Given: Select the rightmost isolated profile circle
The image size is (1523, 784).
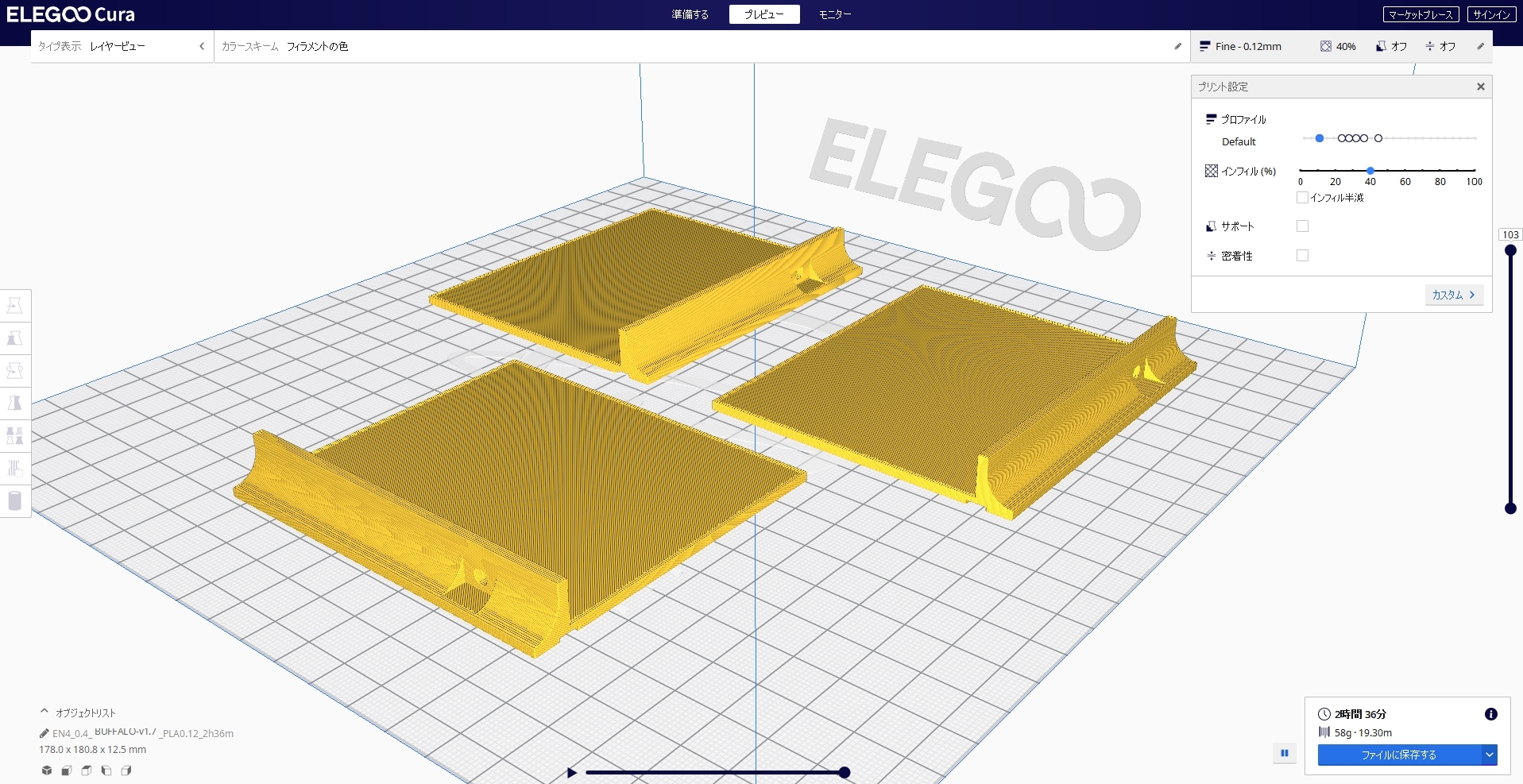Looking at the screenshot, I should click(1378, 138).
